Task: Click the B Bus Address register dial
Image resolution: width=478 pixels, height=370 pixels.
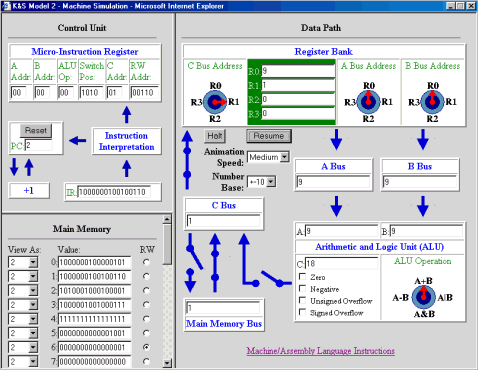Action: pyautogui.click(x=432, y=102)
